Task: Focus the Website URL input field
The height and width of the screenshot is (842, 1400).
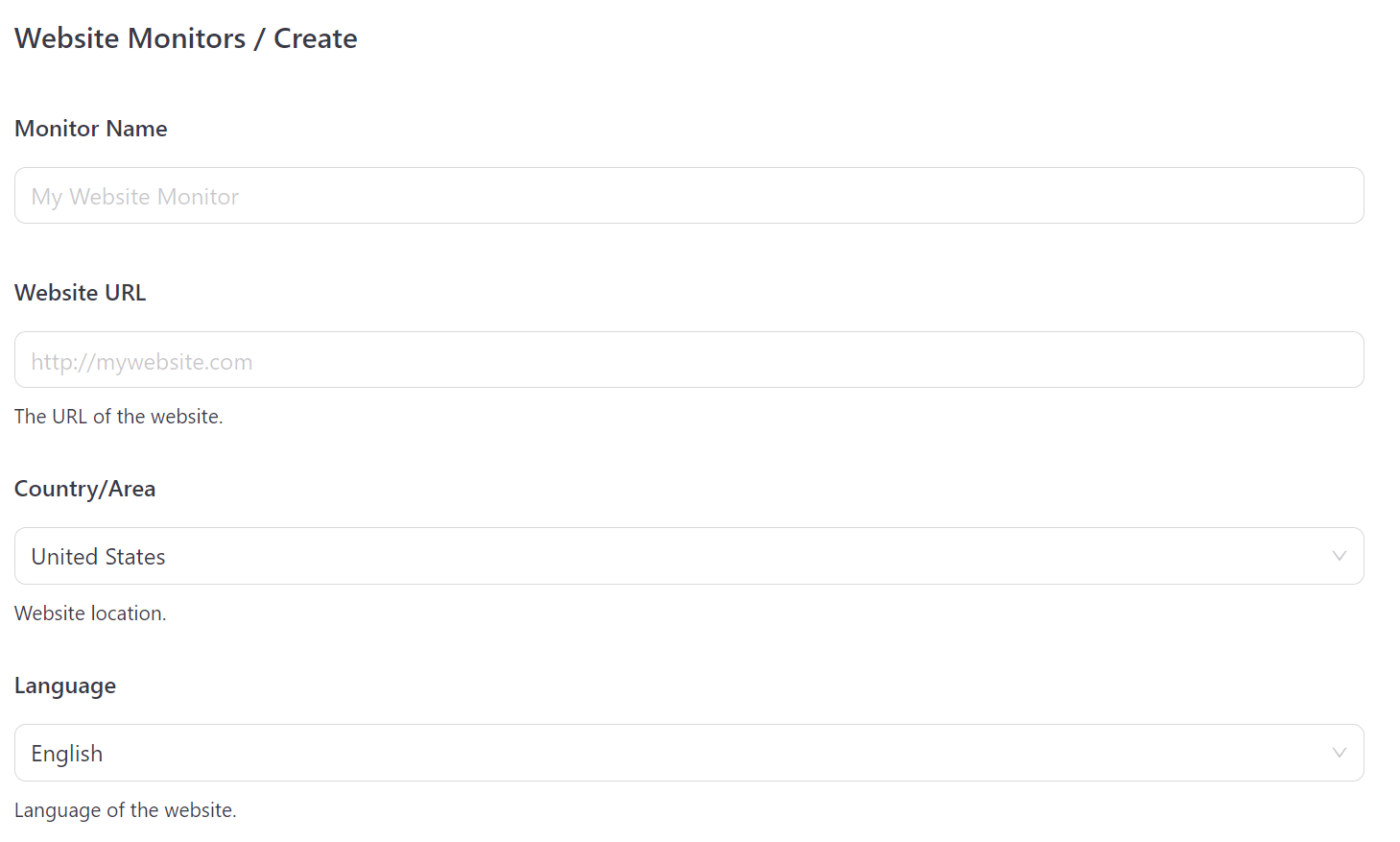Action: [689, 360]
